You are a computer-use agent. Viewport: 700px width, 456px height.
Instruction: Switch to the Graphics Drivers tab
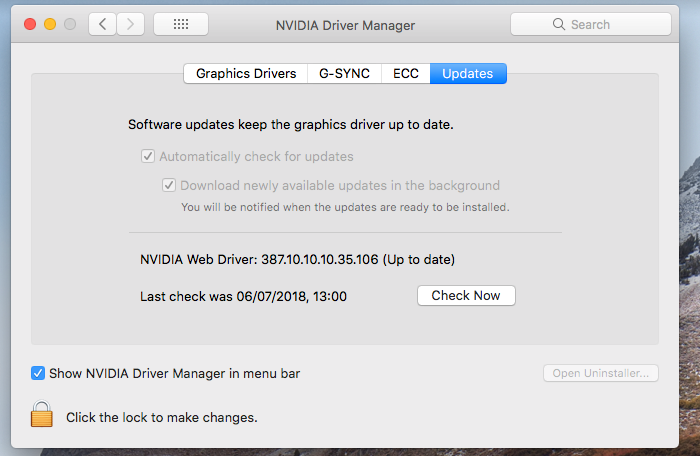[246, 73]
